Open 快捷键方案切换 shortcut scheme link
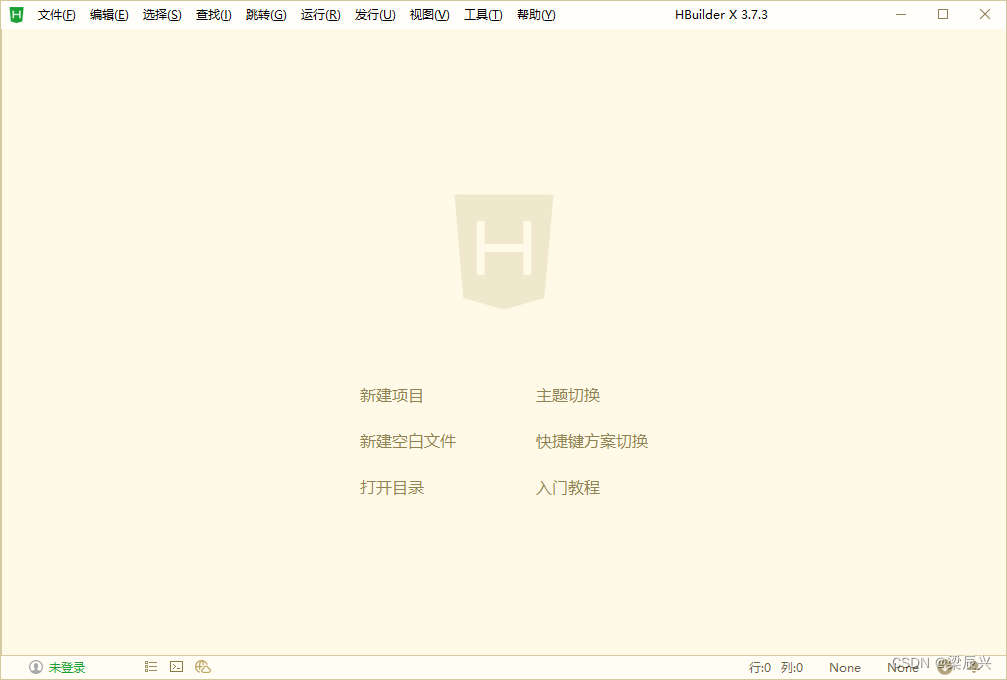Image resolution: width=1007 pixels, height=680 pixels. pos(592,442)
